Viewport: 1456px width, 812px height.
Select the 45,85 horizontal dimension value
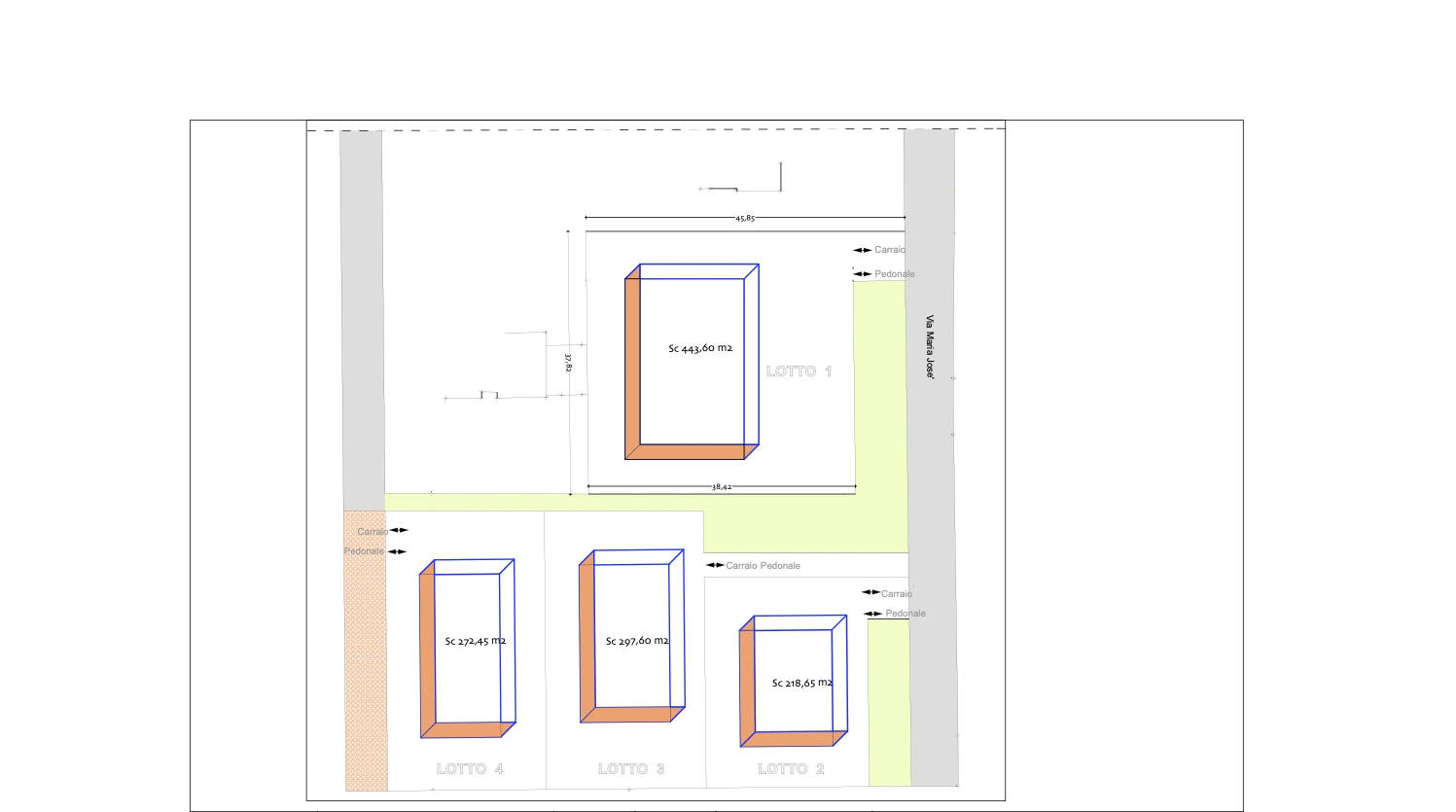[745, 219]
